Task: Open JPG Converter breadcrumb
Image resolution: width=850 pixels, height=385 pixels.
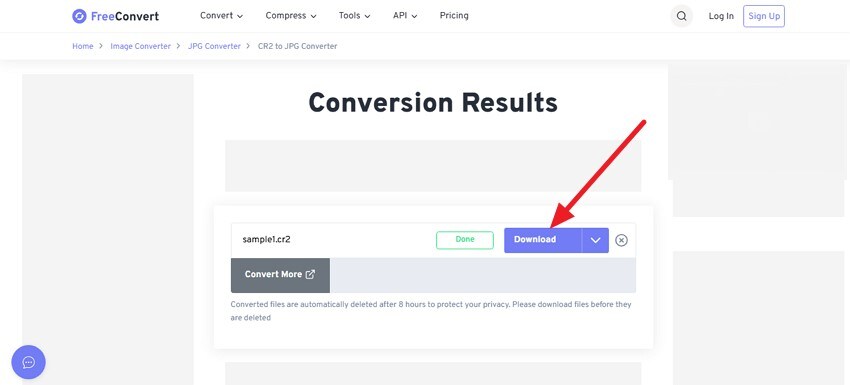Action: click(x=214, y=47)
